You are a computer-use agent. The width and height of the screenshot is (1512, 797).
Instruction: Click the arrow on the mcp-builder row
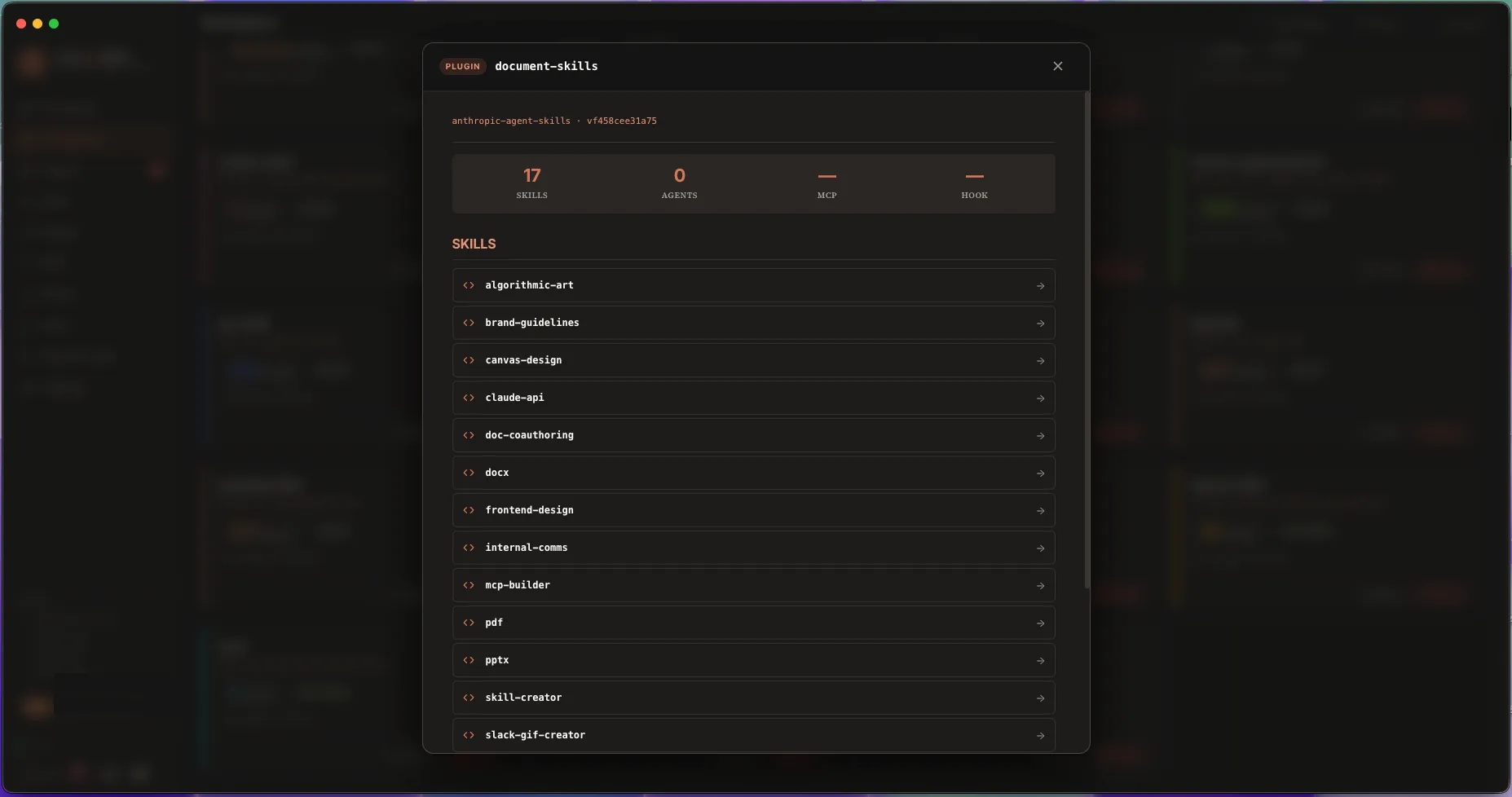[1040, 586]
